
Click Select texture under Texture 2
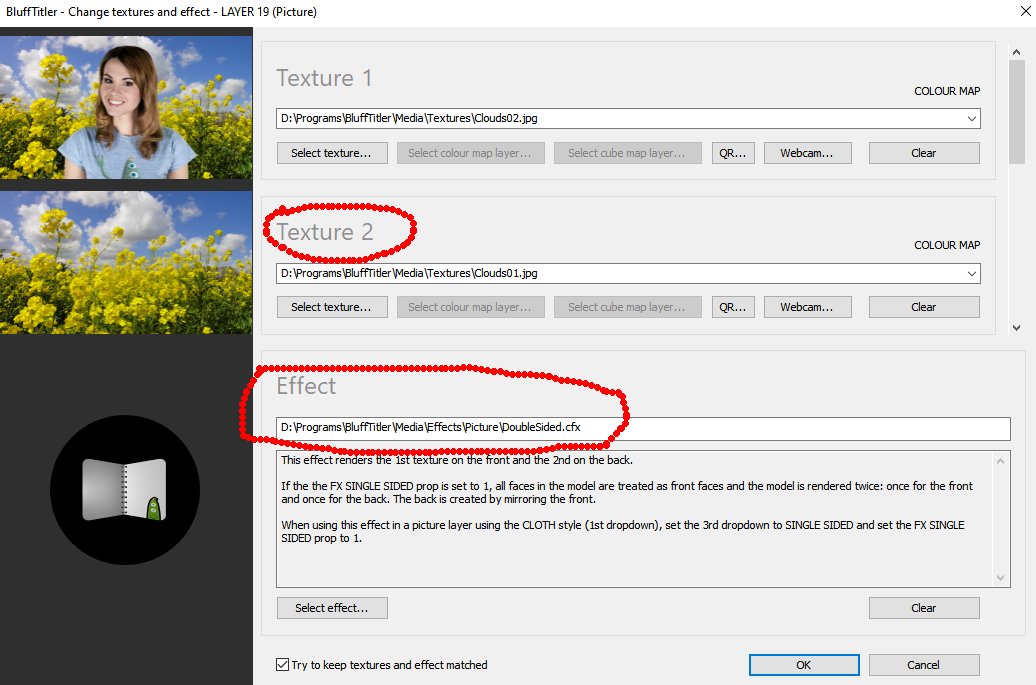click(332, 306)
